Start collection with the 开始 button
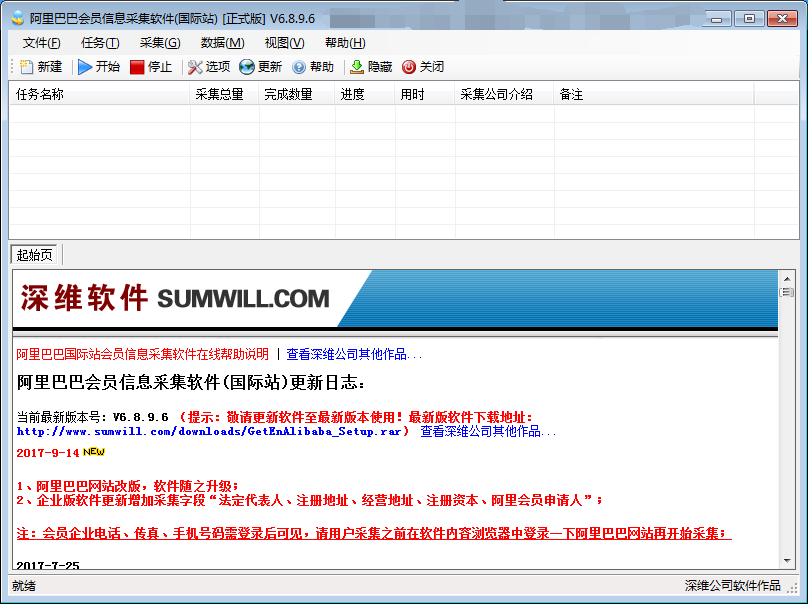 tap(99, 67)
